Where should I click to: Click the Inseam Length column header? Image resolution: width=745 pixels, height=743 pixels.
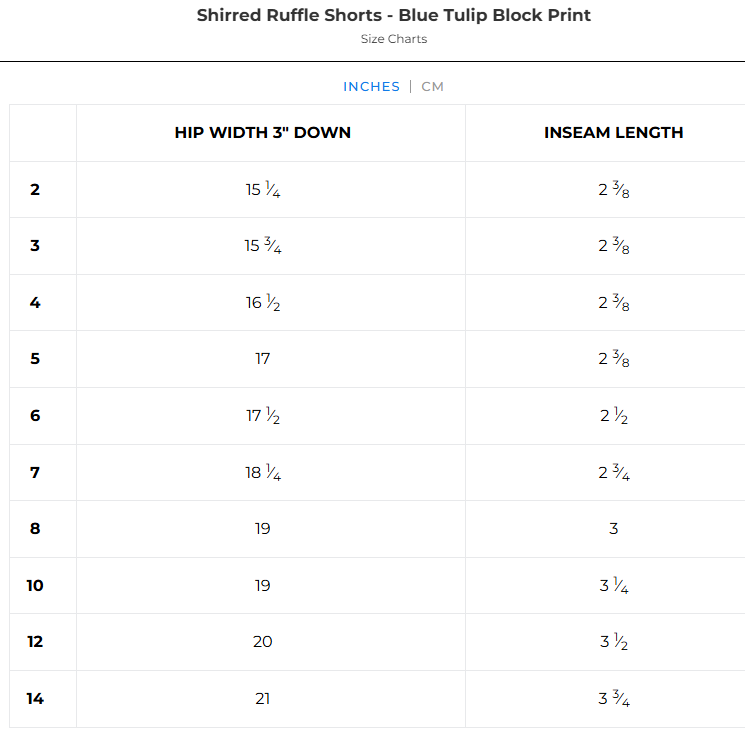pos(613,133)
